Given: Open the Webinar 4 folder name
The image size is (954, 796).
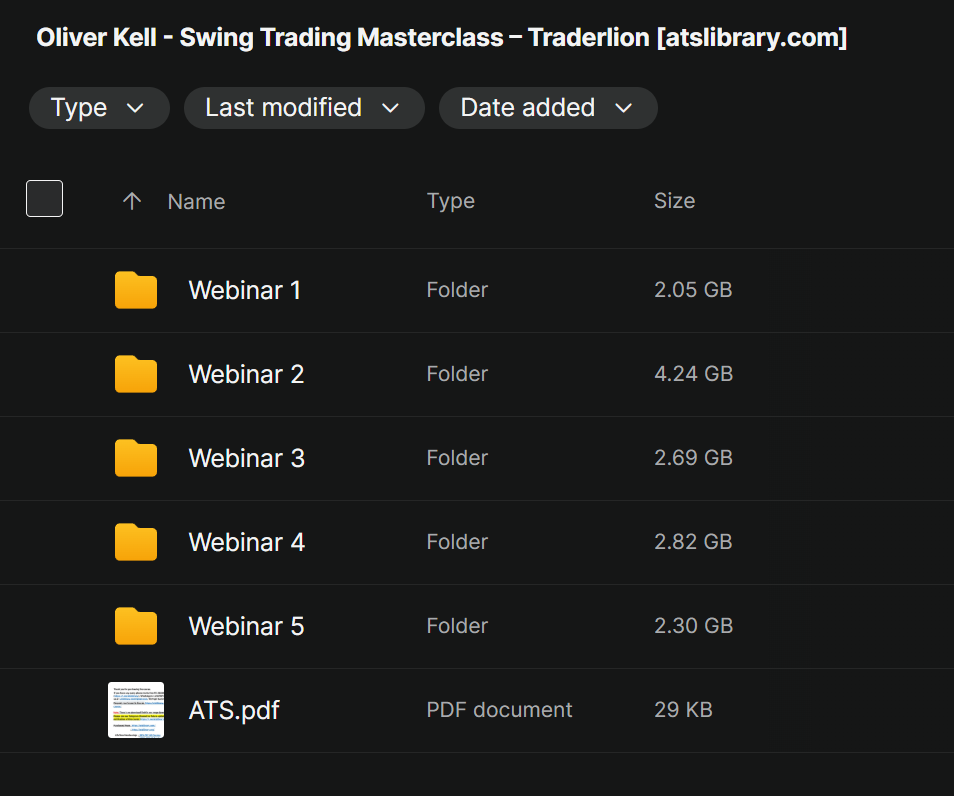Looking at the screenshot, I should (x=246, y=542).
